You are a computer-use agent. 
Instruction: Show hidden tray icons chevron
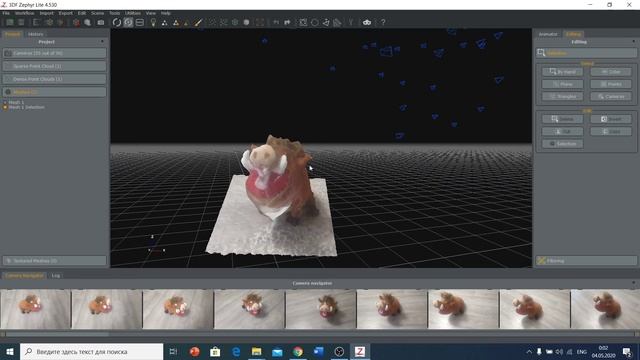click(529, 351)
